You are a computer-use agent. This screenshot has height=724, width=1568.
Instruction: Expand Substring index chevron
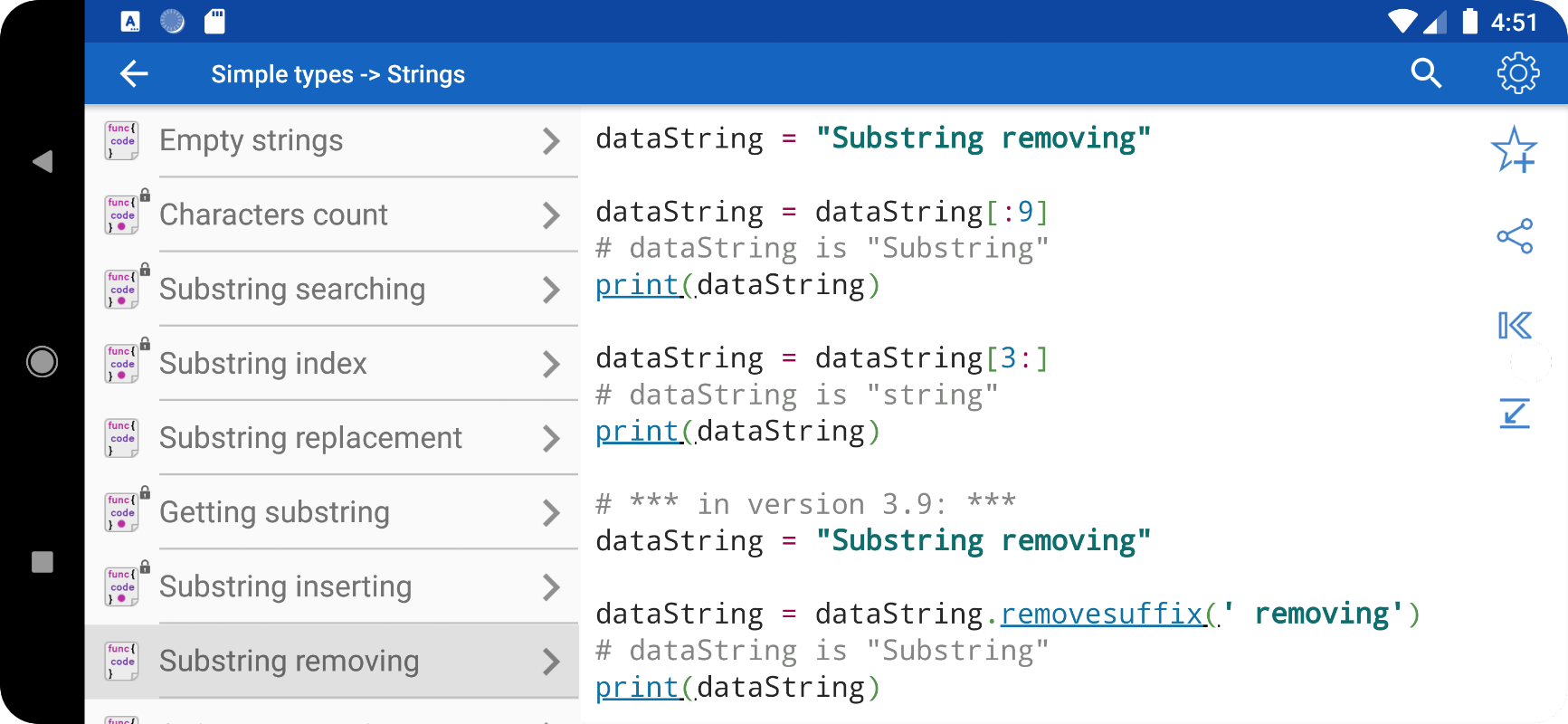[551, 364]
